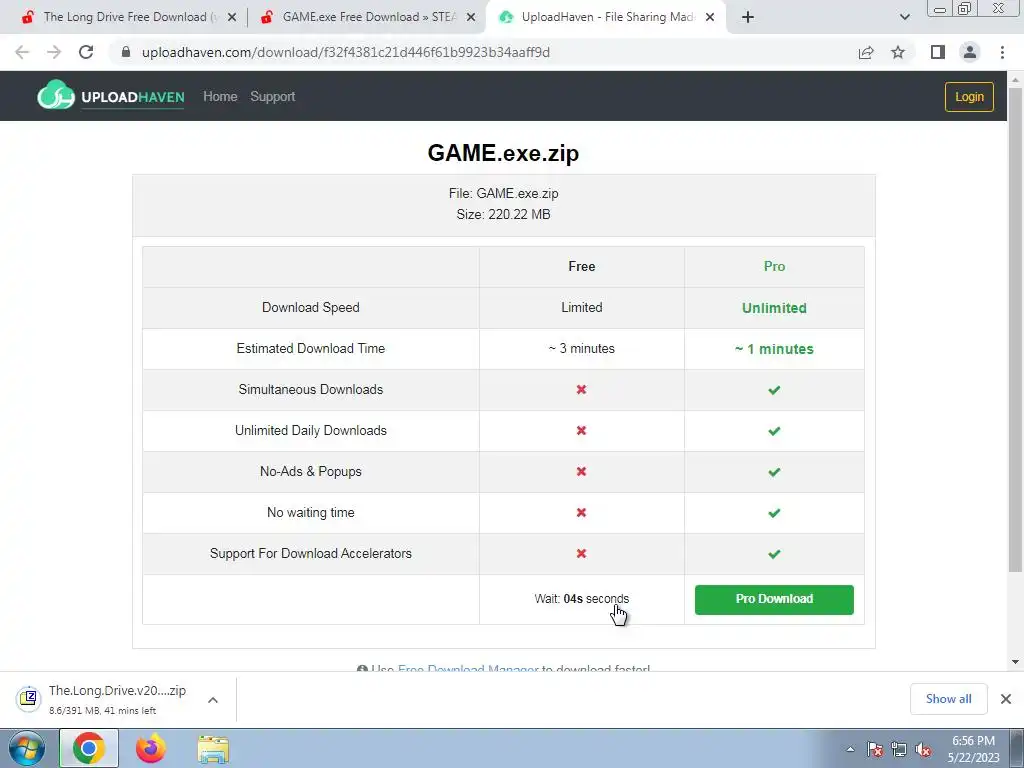The height and width of the screenshot is (768, 1024).
Task: Click the green check for Unlimited Daily Downloads
Action: 774,431
